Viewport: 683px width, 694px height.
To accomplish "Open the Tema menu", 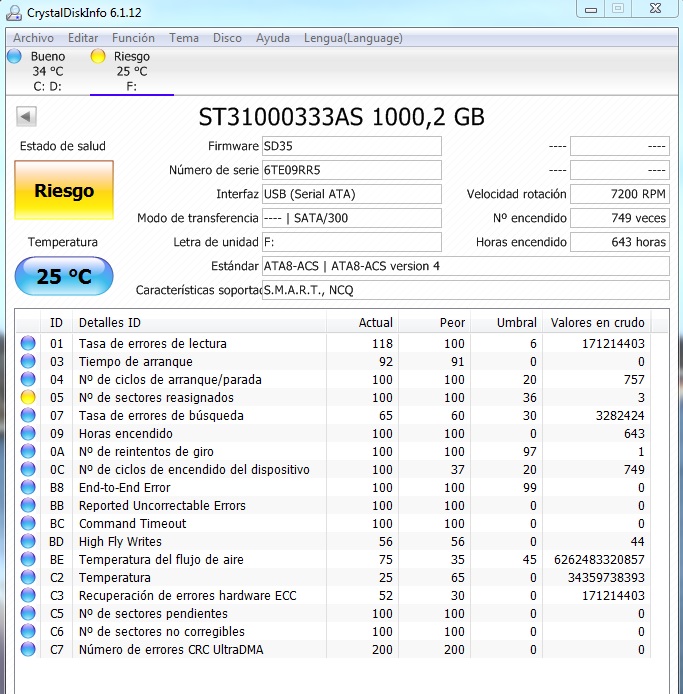I will (x=184, y=38).
